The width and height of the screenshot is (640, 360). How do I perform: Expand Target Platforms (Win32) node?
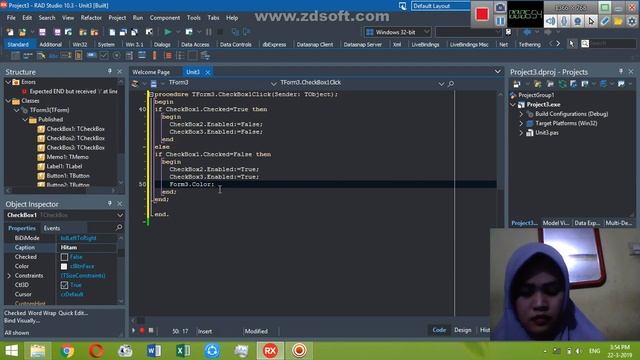521,123
